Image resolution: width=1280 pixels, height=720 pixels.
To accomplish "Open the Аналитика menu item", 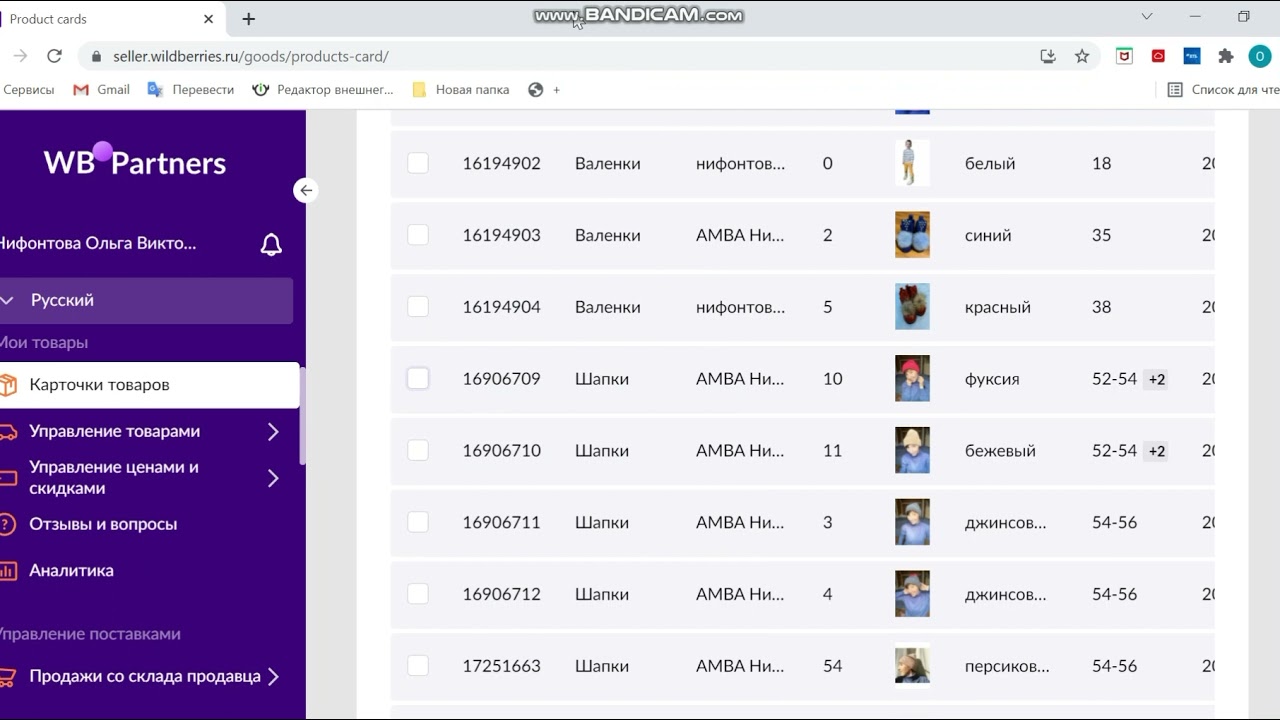I will tap(71, 571).
